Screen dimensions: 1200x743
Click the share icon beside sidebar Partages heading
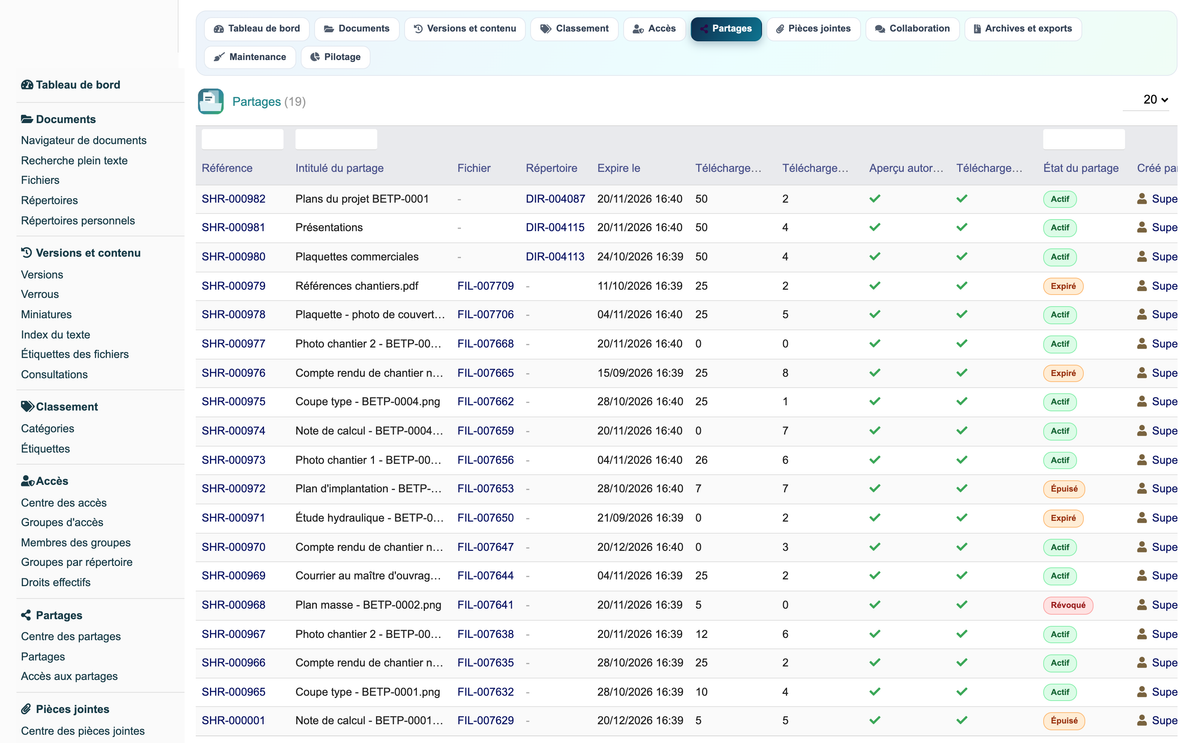click(27, 615)
